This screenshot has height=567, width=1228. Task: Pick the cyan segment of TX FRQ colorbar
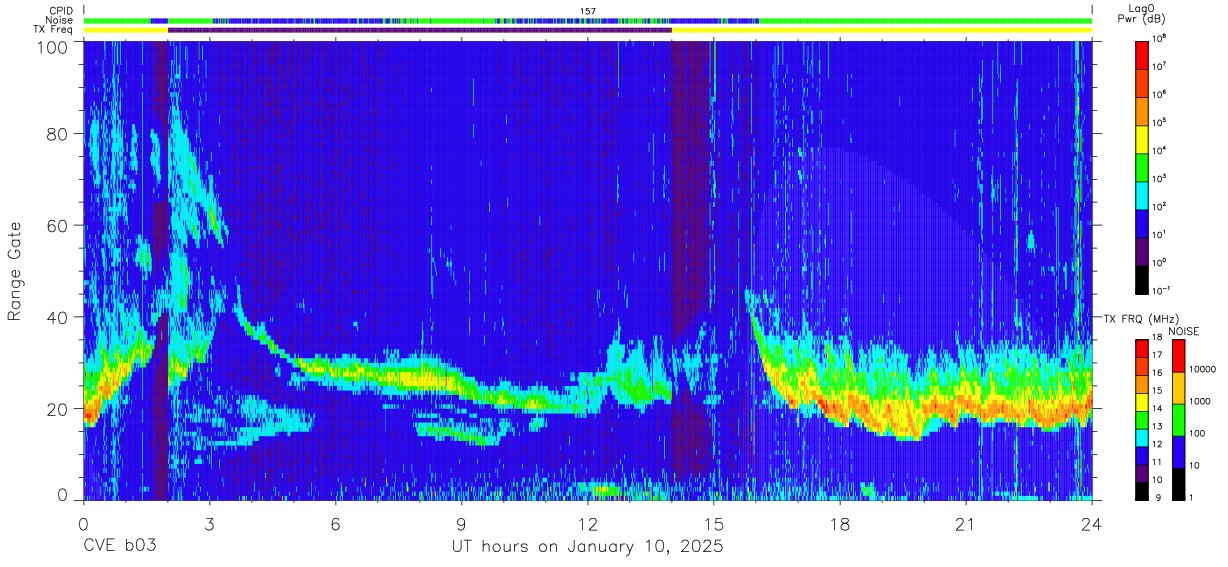point(1143,436)
